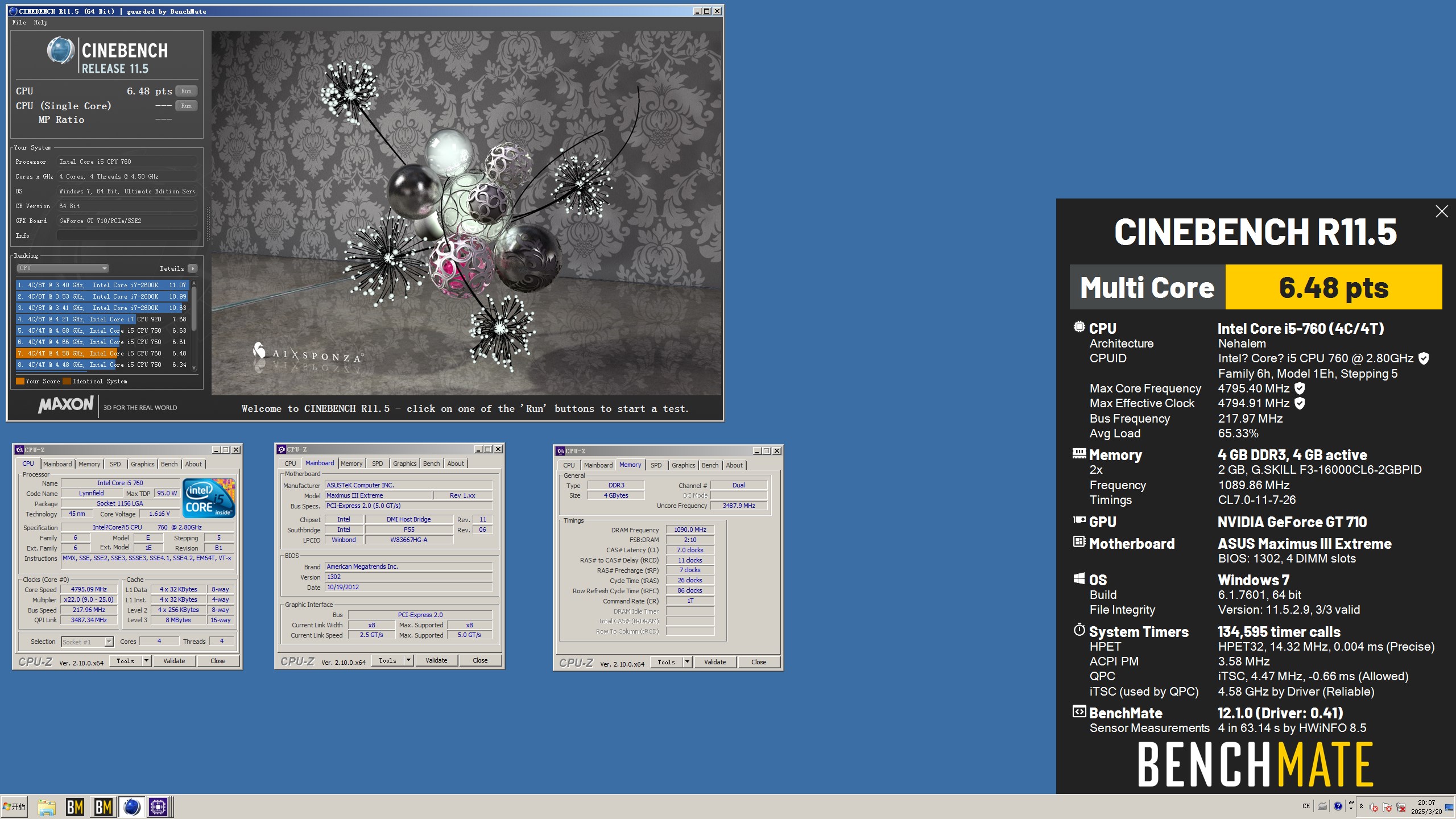Screen dimensions: 1456x819
Task: Open the CPU-Z CPU window system menu icon
Action: [19, 450]
